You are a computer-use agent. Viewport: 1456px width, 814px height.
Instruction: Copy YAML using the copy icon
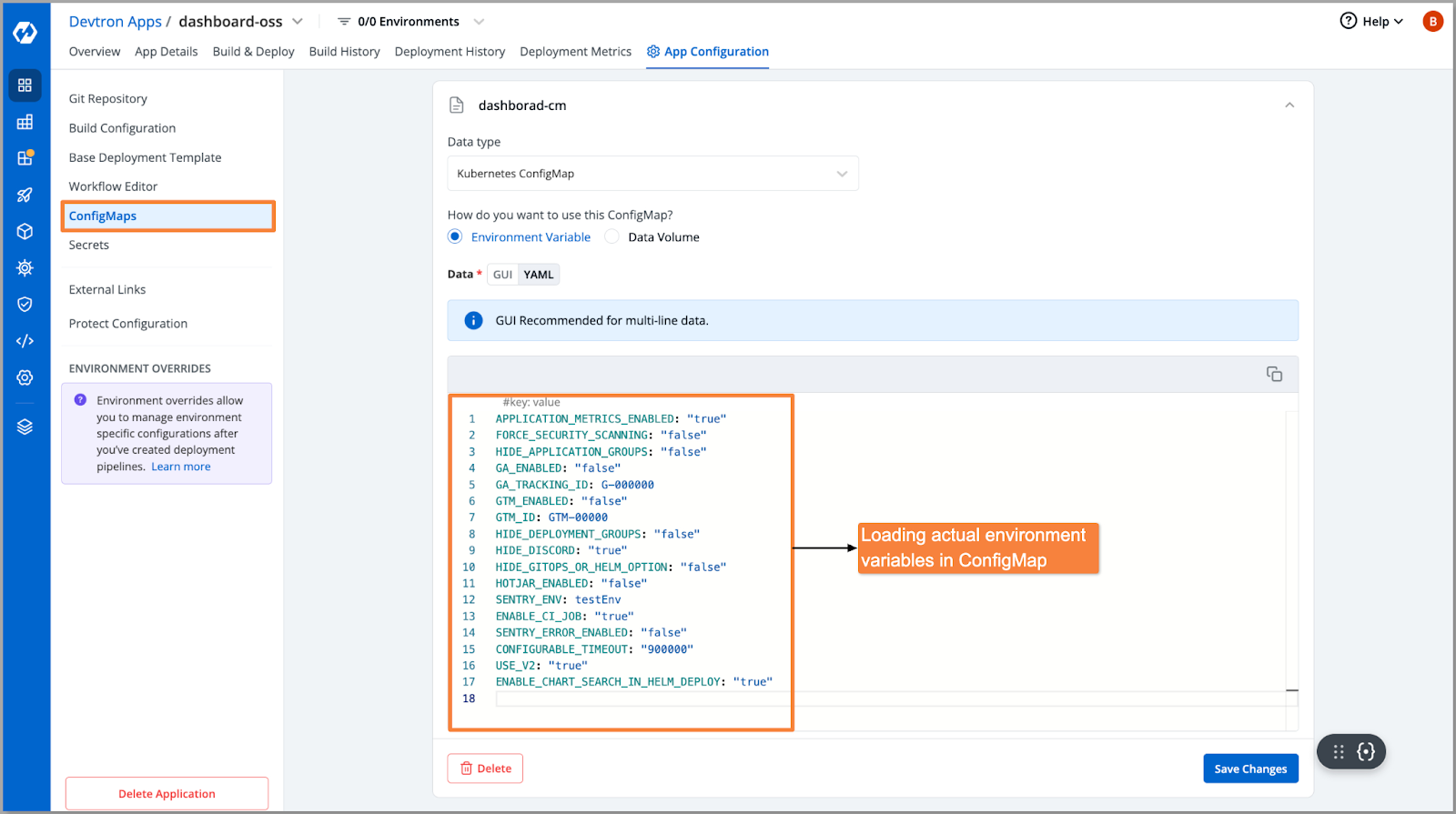coord(1274,374)
